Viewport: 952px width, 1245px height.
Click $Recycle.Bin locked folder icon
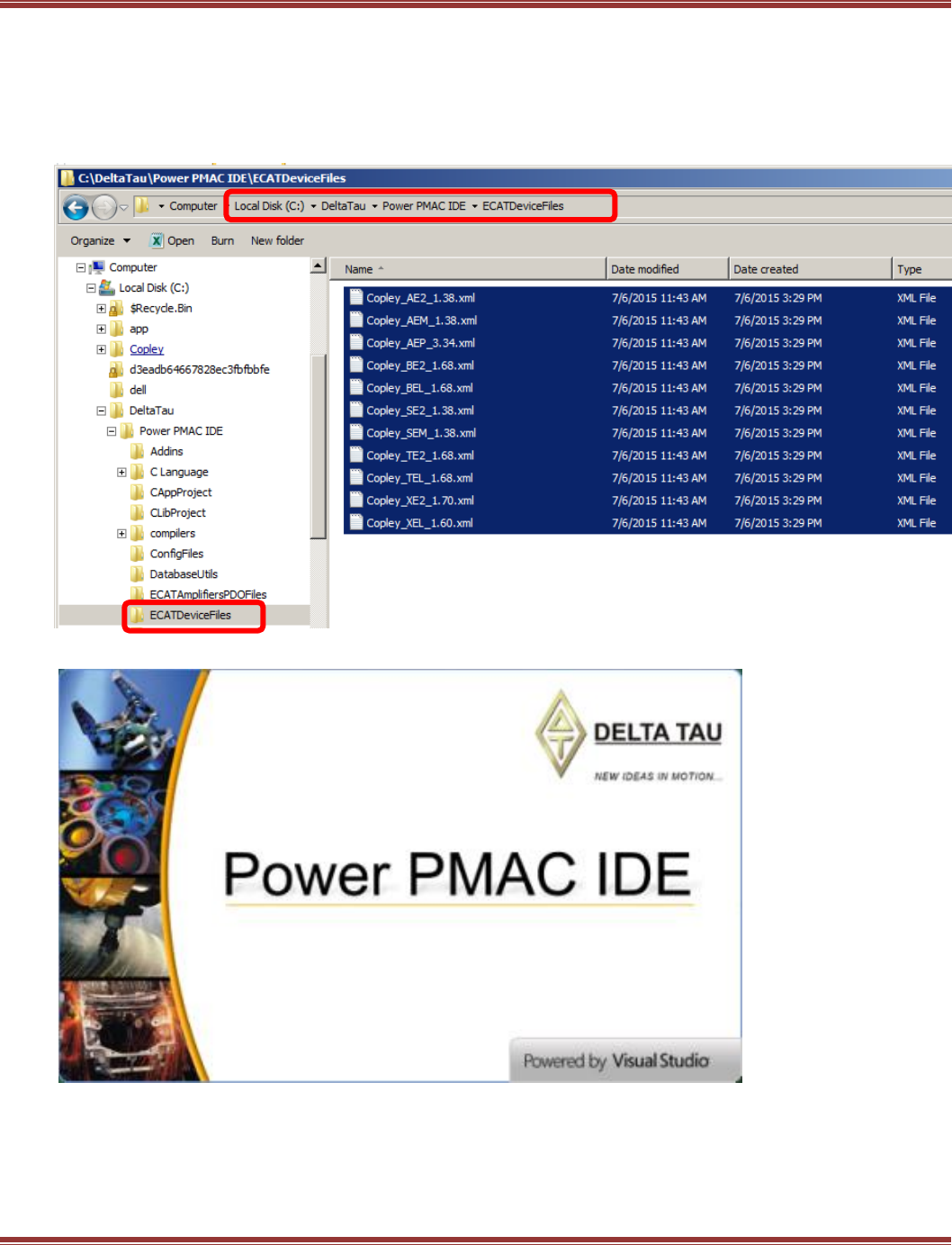[x=116, y=309]
